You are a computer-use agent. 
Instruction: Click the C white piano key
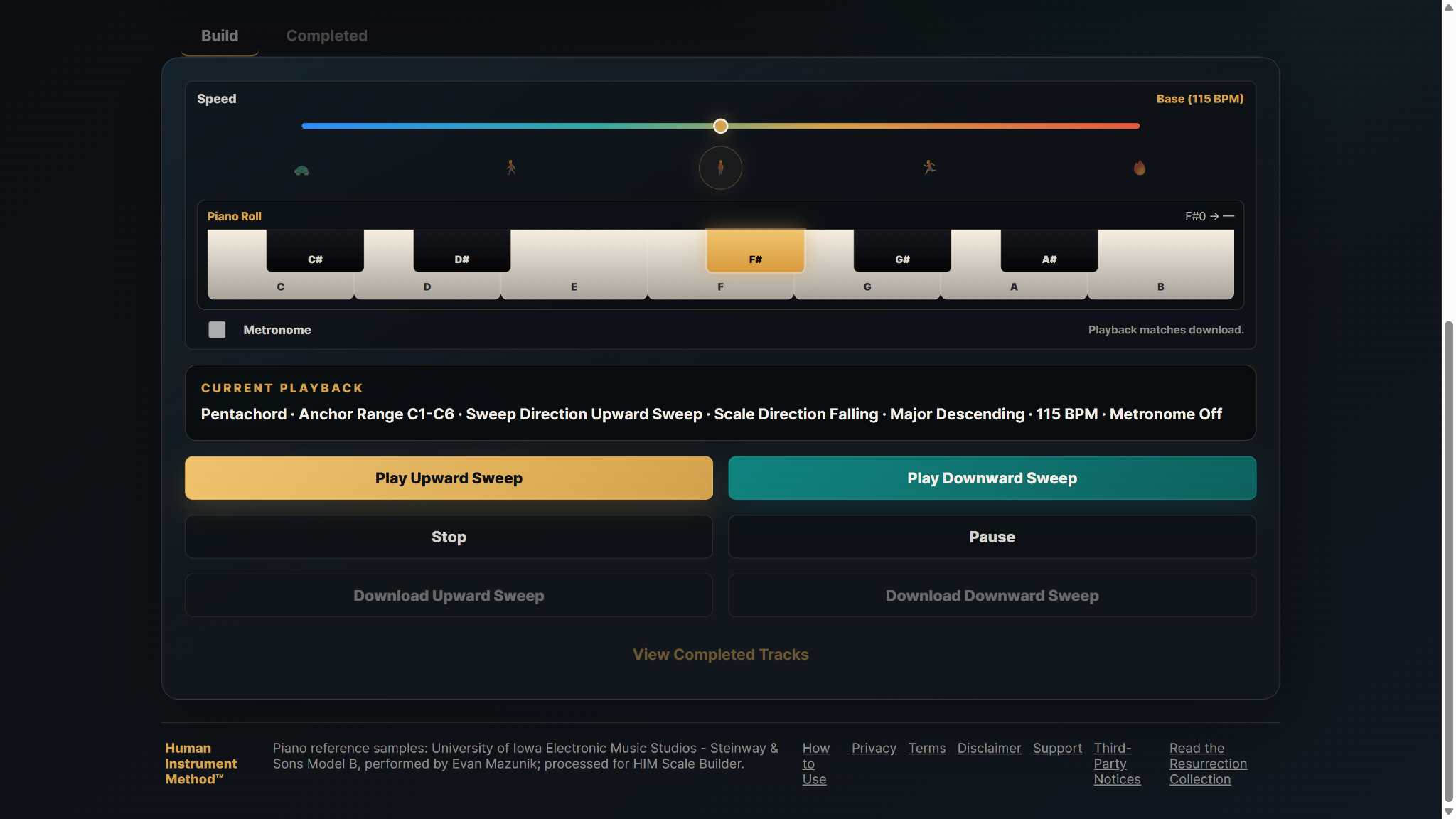point(280,287)
